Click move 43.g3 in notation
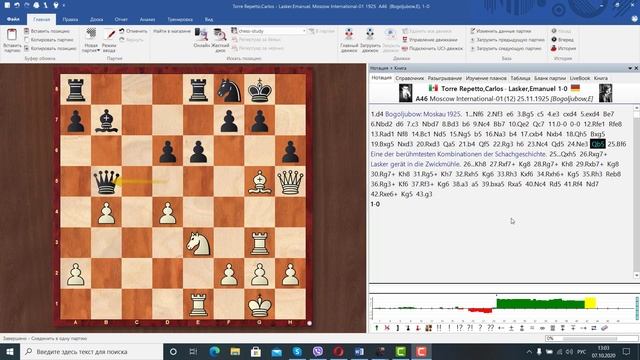The image size is (640, 360). pyautogui.click(x=424, y=194)
